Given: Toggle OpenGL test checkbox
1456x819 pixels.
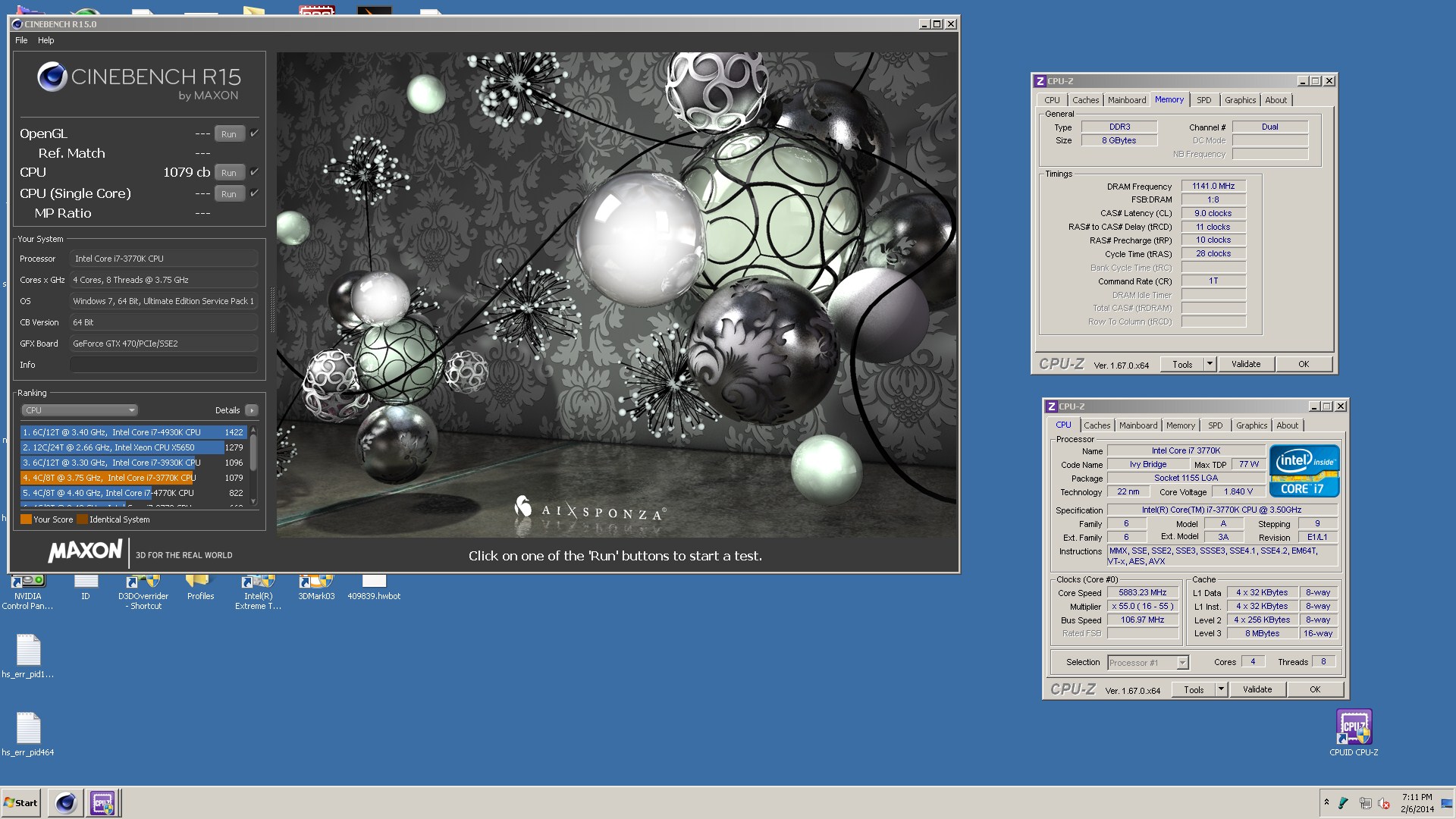Looking at the screenshot, I should pos(255,133).
